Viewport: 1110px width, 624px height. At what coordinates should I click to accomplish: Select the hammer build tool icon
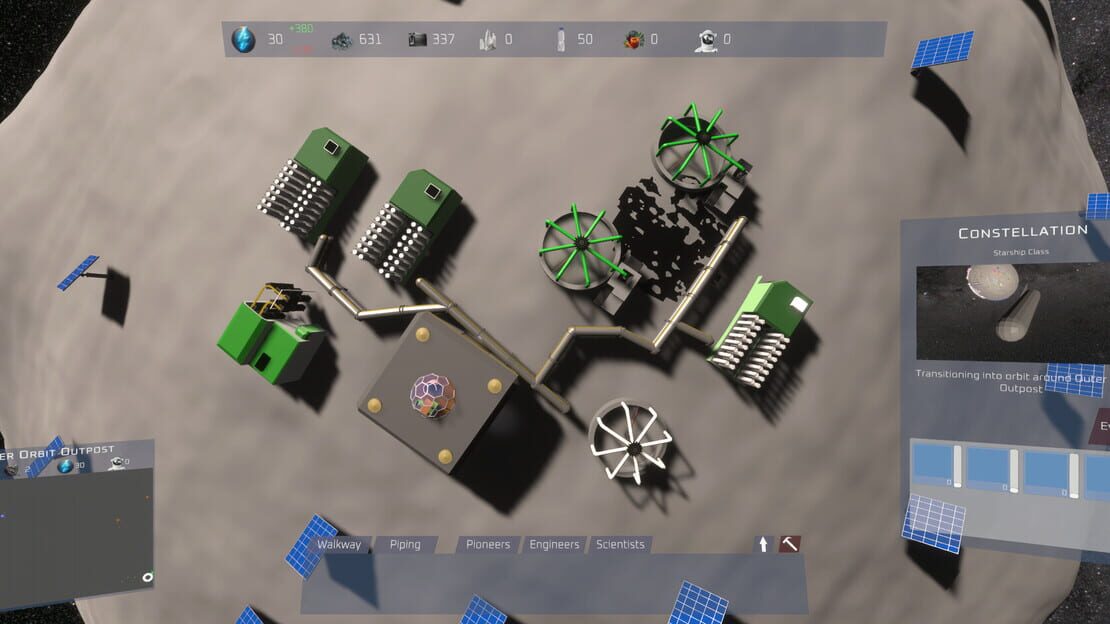(x=789, y=544)
